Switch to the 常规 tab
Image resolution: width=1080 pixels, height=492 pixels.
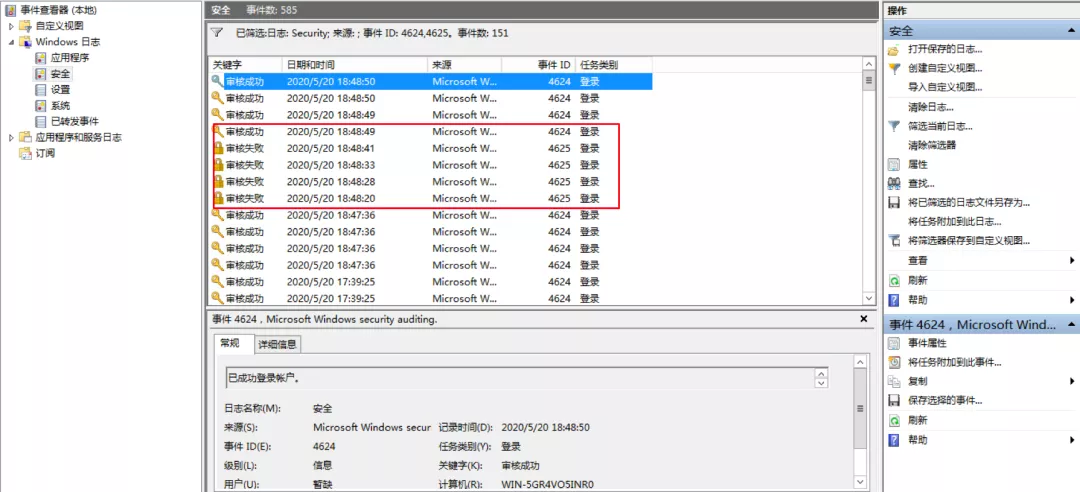pos(230,343)
